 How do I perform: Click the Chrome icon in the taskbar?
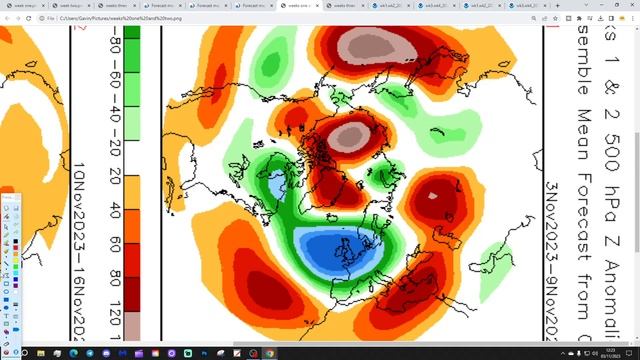269,353
